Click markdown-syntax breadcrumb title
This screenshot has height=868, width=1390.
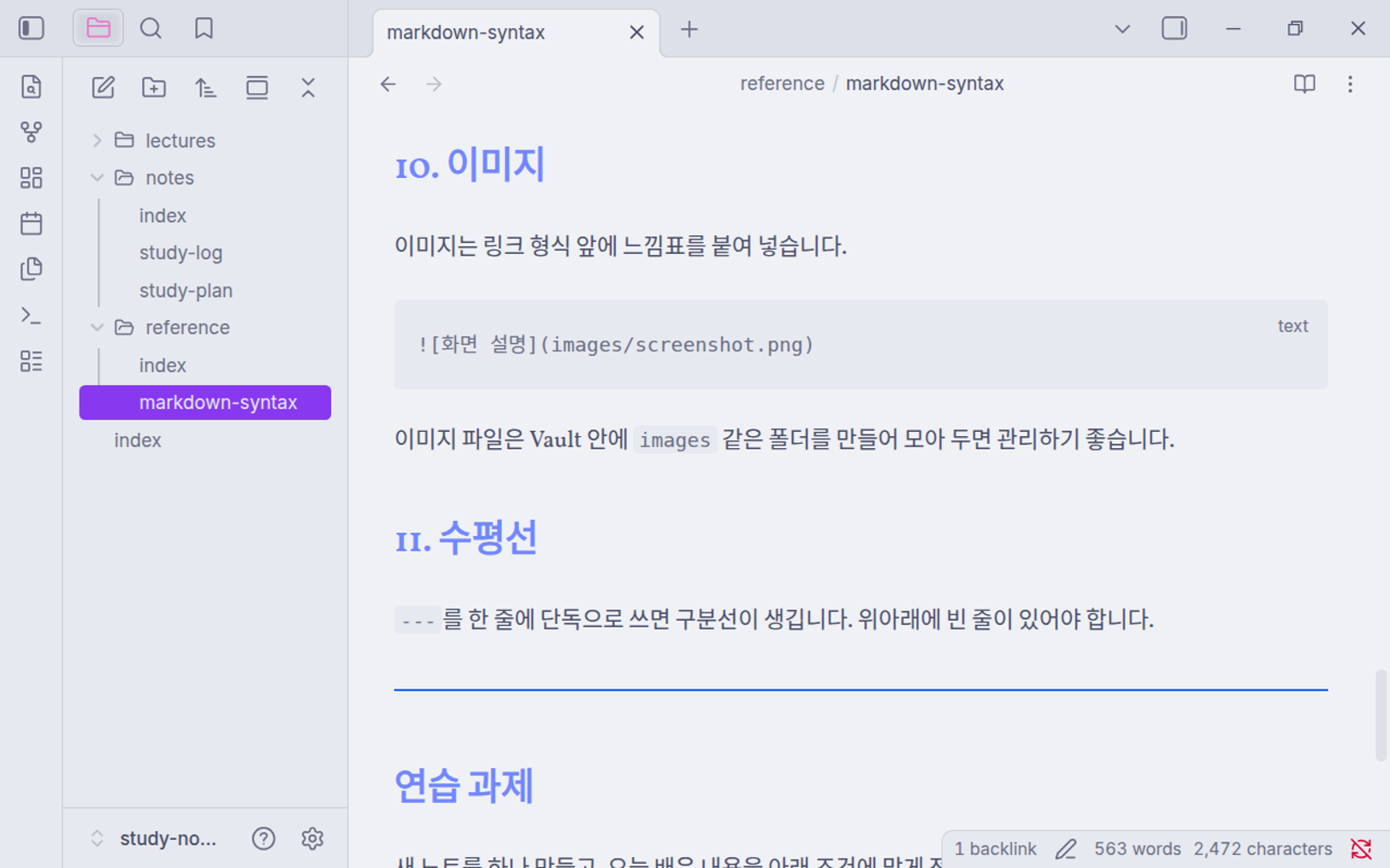925,84
